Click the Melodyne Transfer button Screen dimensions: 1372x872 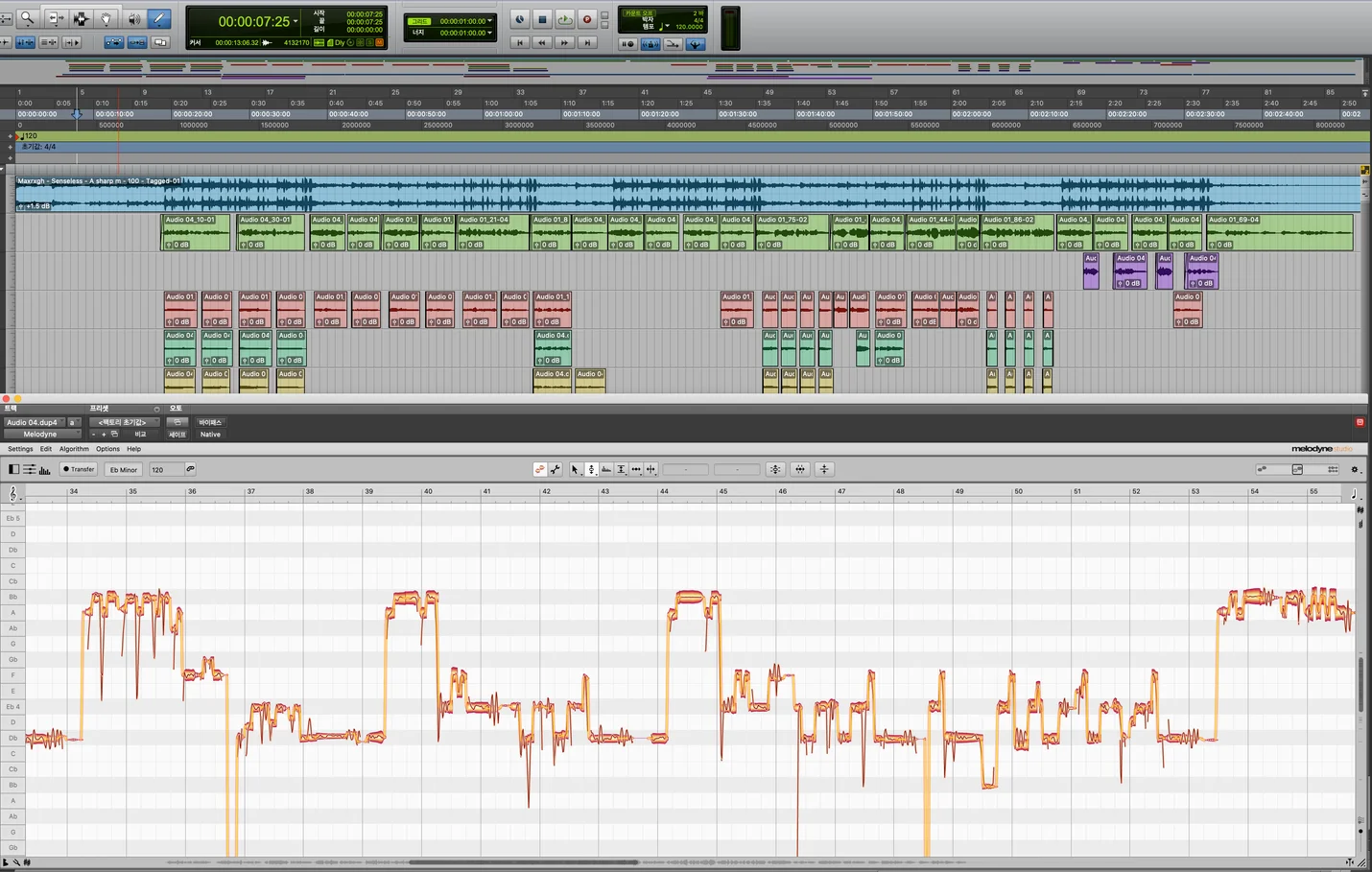[x=79, y=469]
